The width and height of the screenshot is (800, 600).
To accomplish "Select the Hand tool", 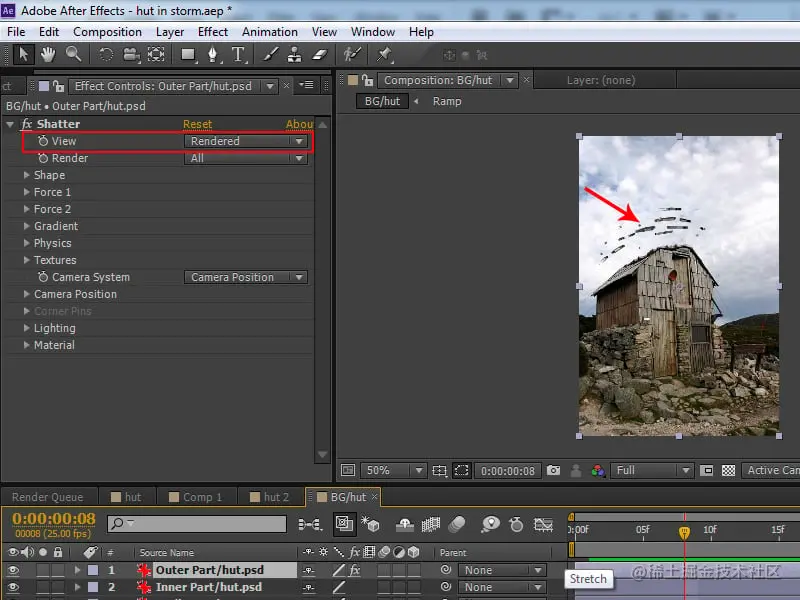I will click(47, 55).
